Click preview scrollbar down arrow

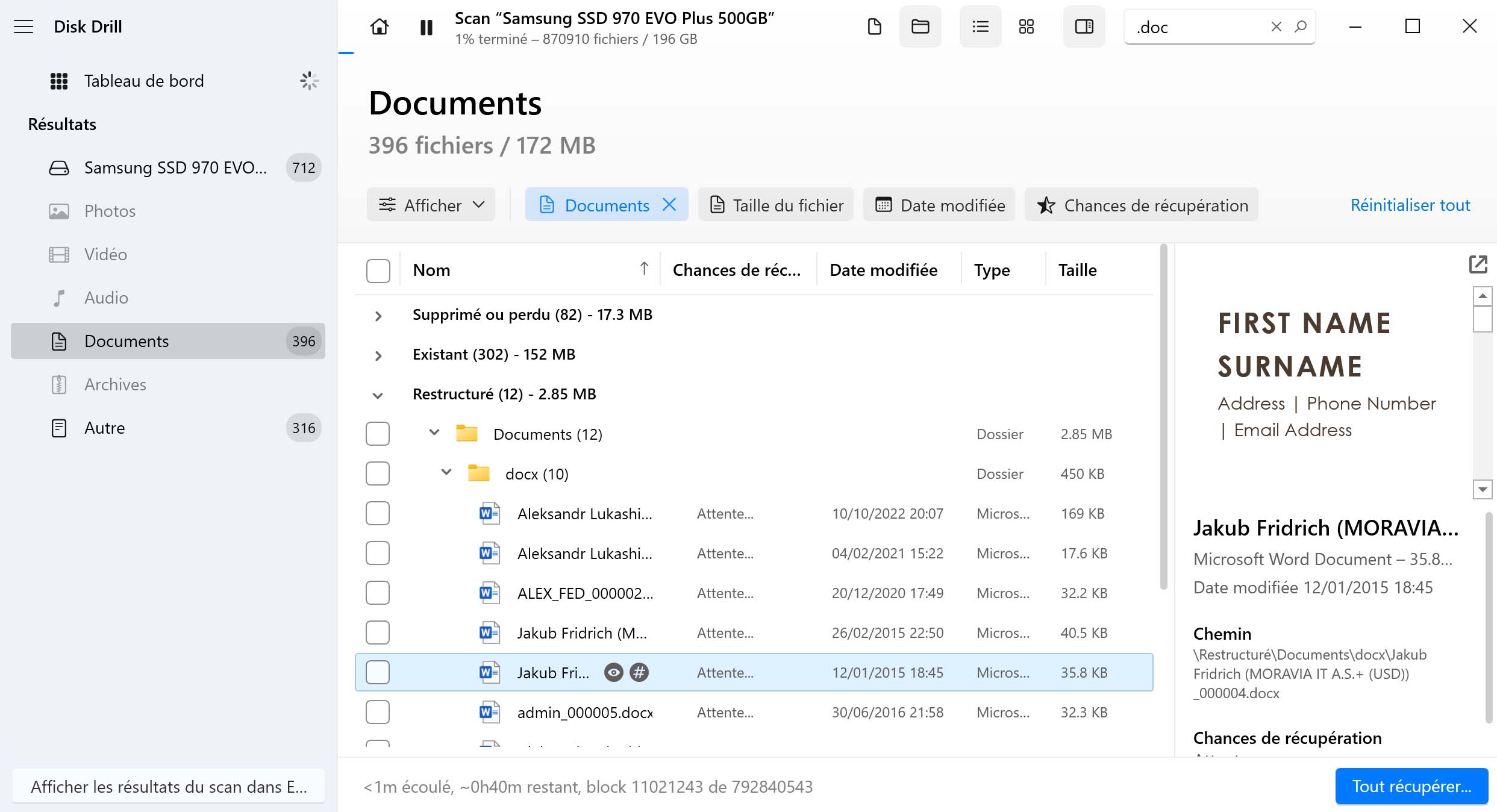pos(1482,489)
